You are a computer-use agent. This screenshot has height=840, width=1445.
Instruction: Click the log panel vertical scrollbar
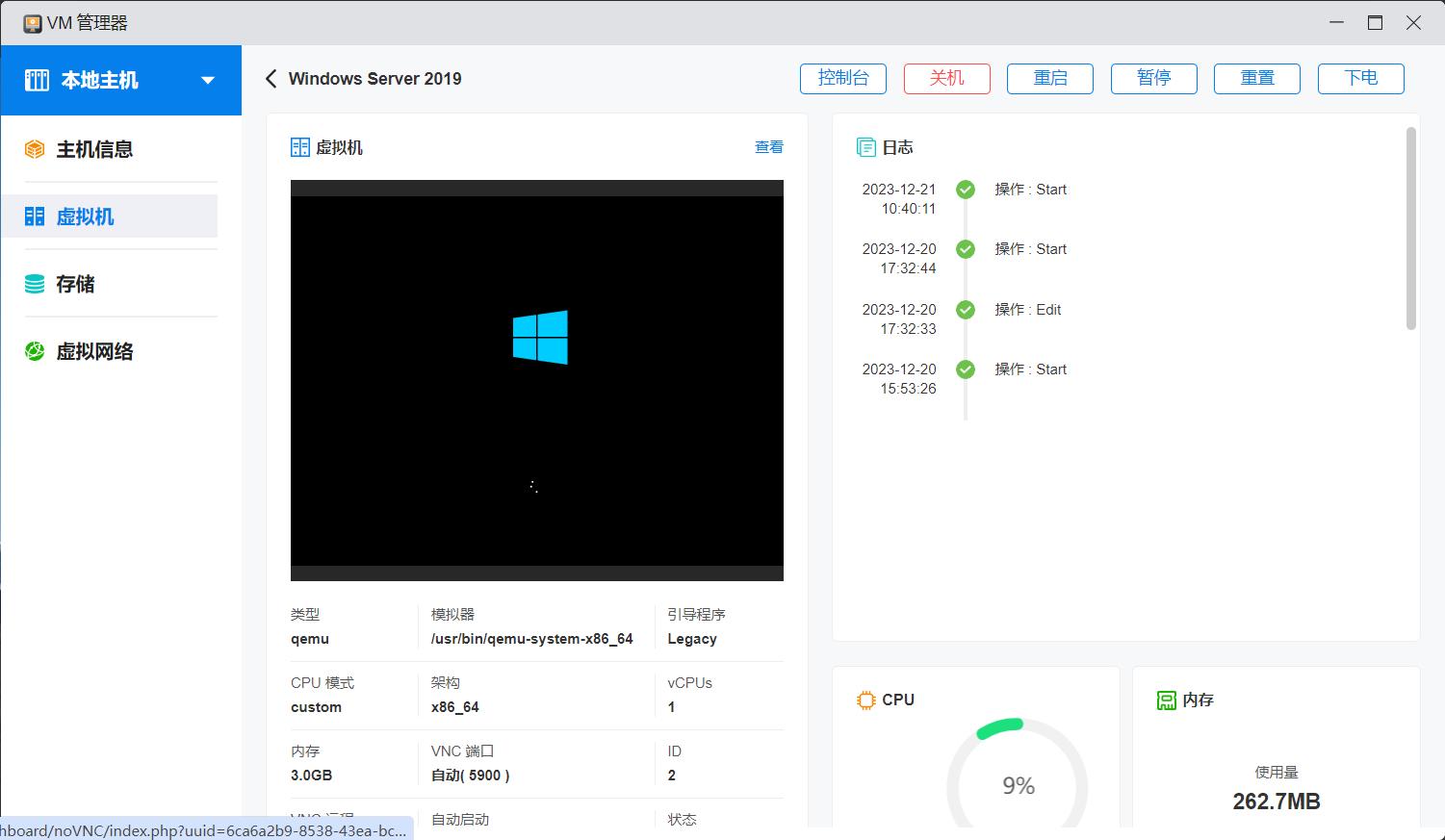coord(1411,229)
